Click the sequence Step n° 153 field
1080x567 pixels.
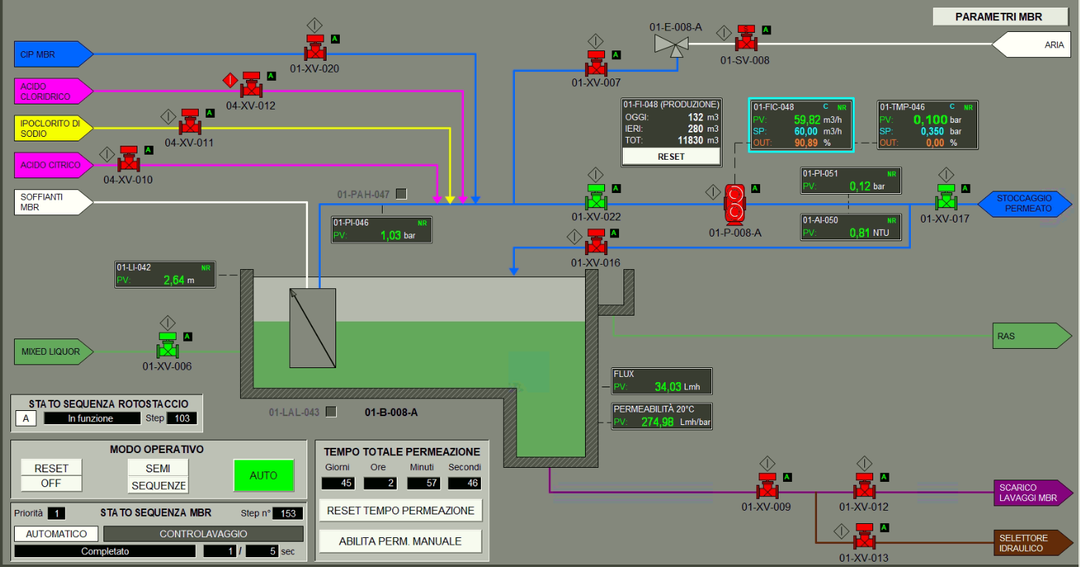click(288, 513)
